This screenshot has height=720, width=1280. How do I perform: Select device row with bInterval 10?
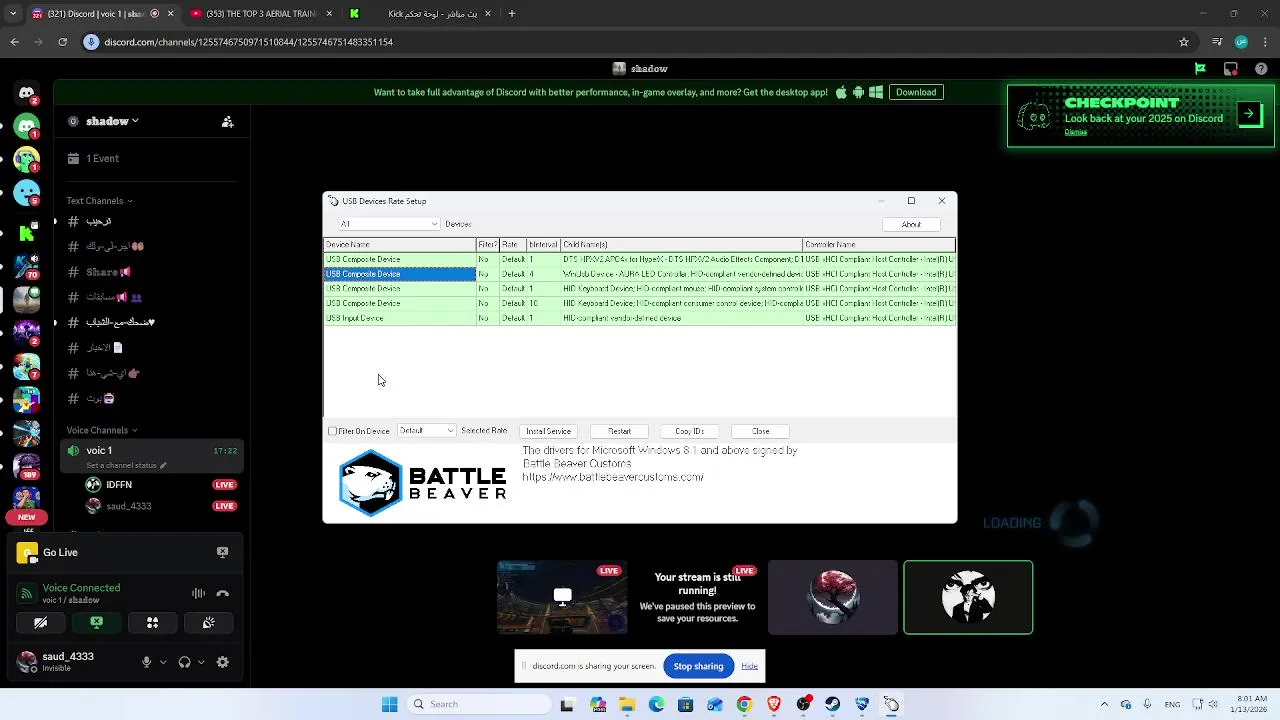[x=640, y=303]
